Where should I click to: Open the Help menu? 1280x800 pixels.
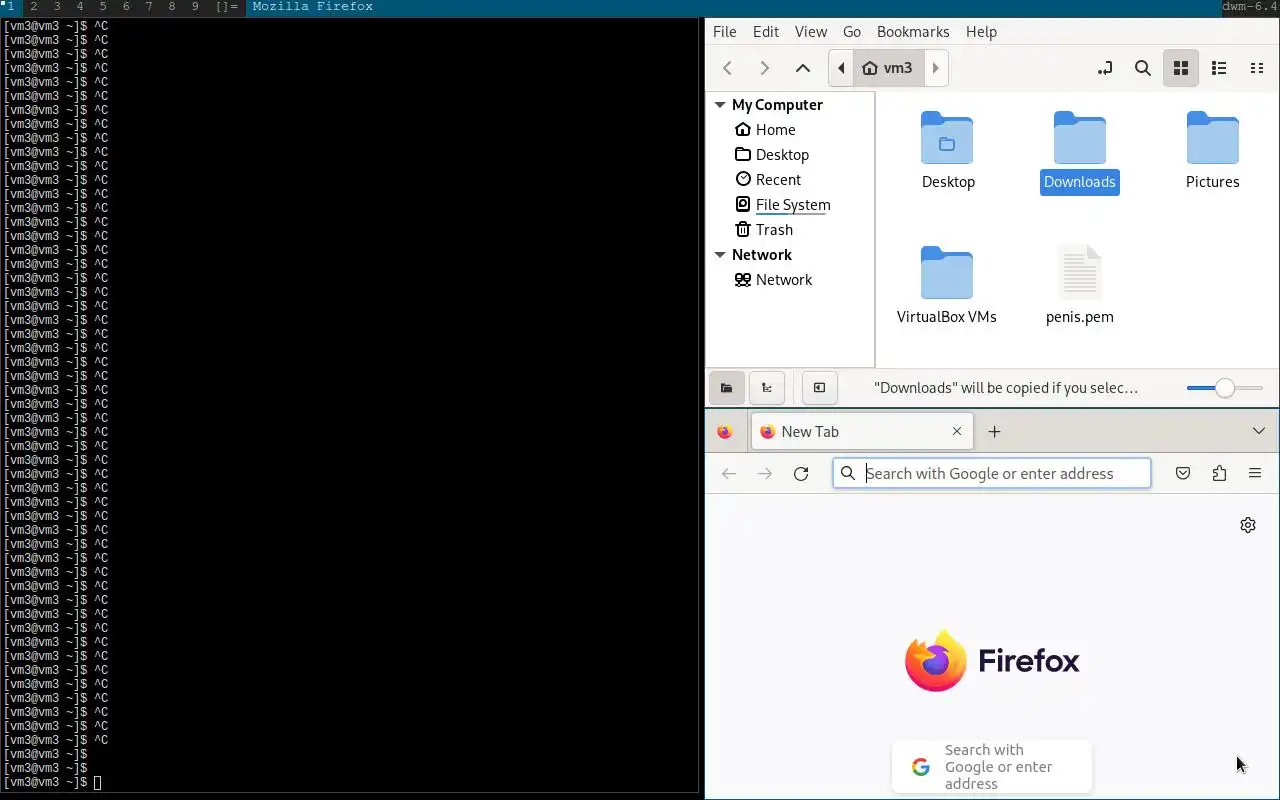[x=981, y=31]
